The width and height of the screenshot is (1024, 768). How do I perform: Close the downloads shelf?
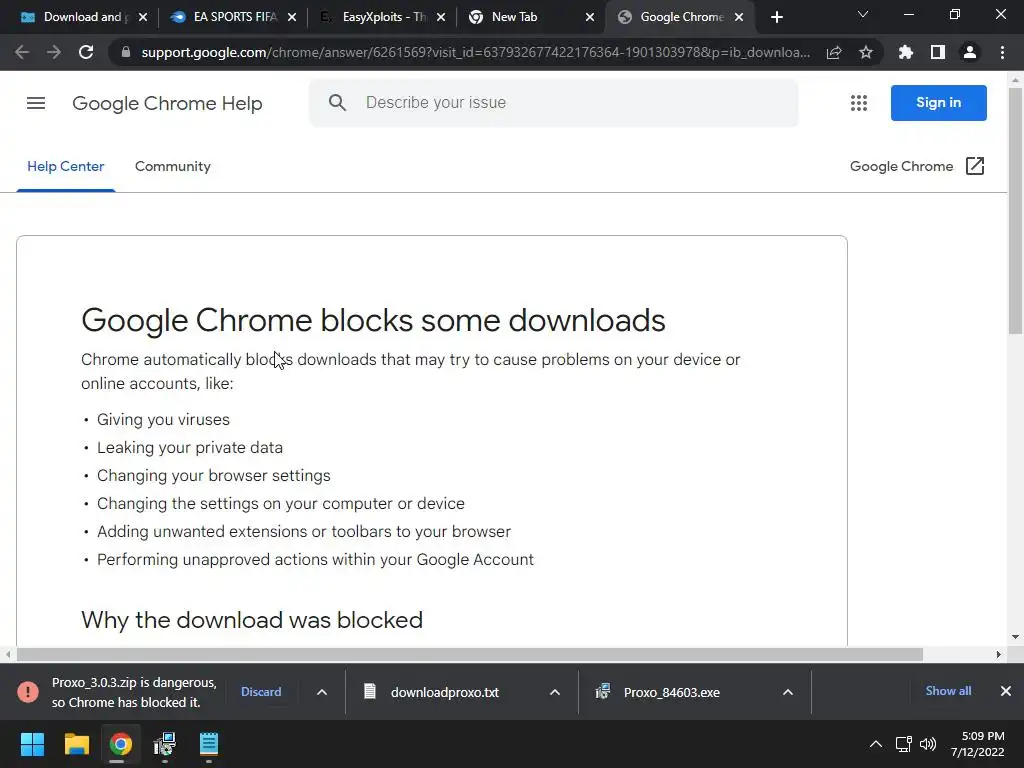(1006, 691)
